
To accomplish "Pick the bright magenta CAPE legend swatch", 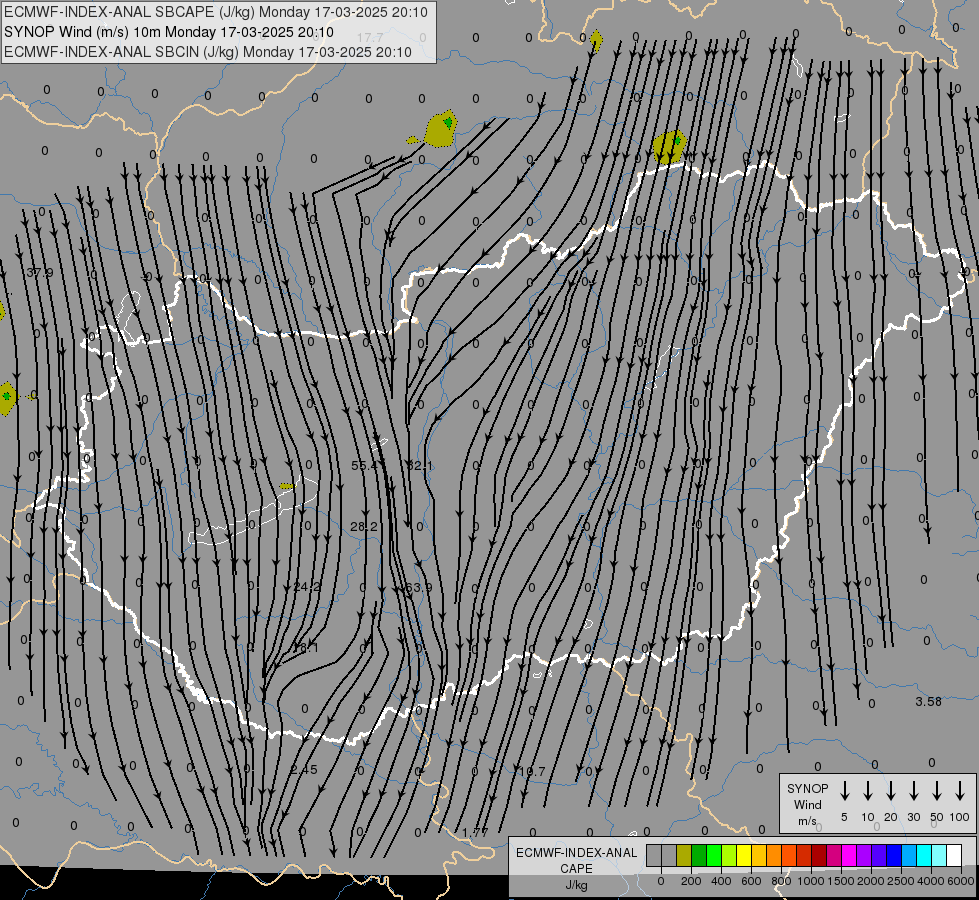I will (849, 856).
